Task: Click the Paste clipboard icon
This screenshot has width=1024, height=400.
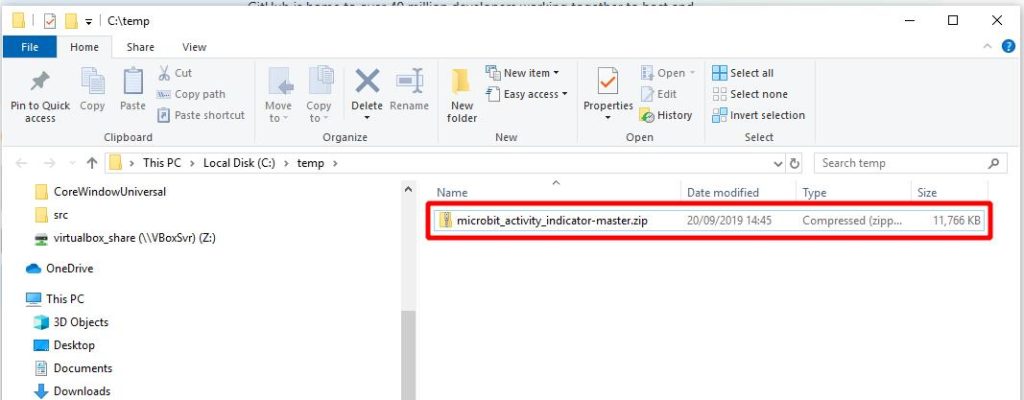Action: pos(133,82)
